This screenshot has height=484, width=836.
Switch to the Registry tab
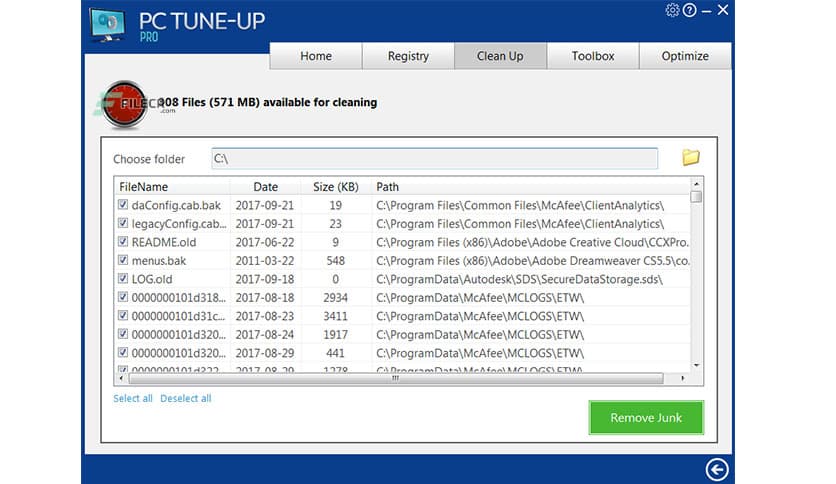408,56
